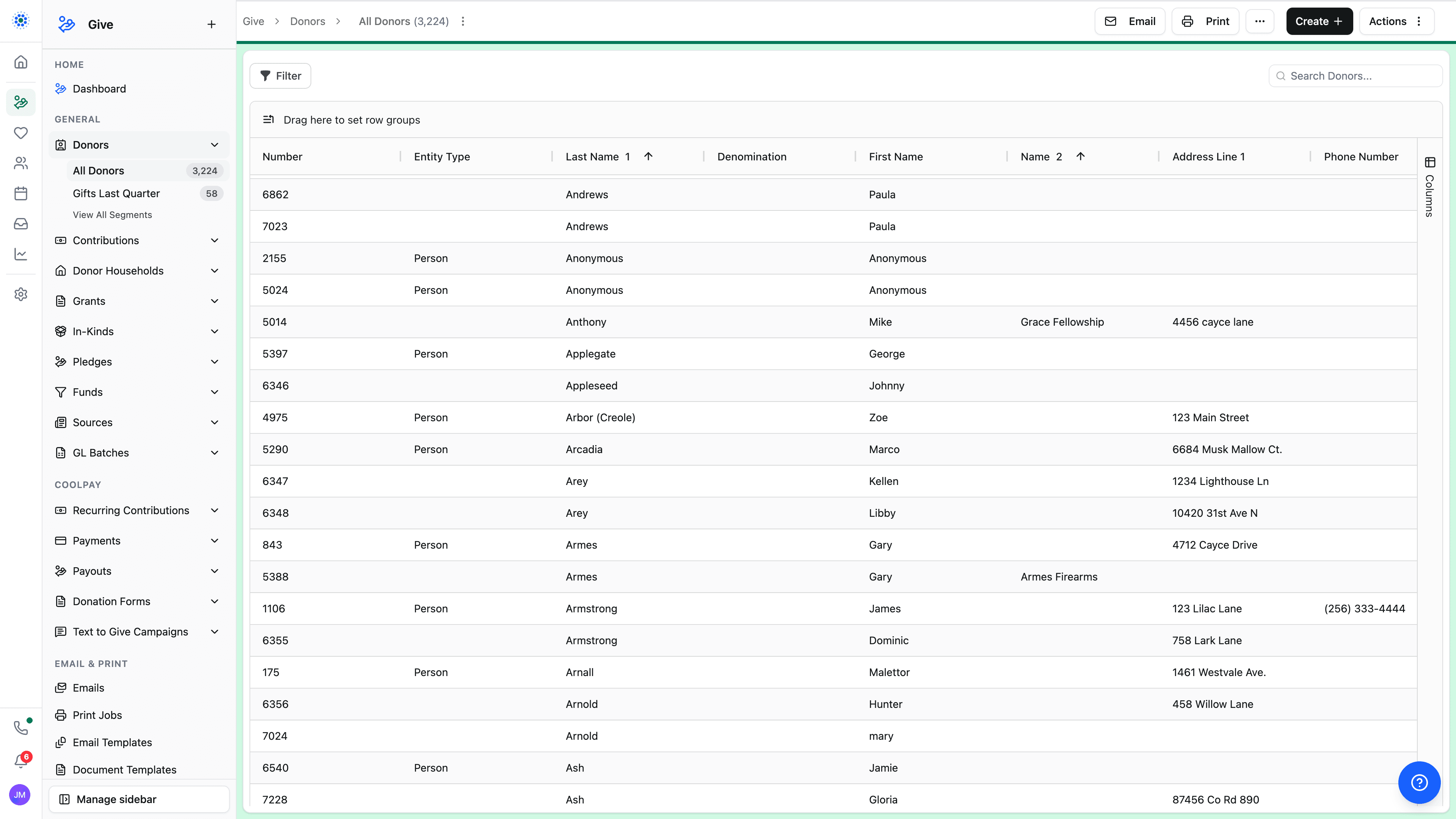Click the ellipsis more button in header
This screenshot has height=819, width=1456.
(x=1260, y=22)
